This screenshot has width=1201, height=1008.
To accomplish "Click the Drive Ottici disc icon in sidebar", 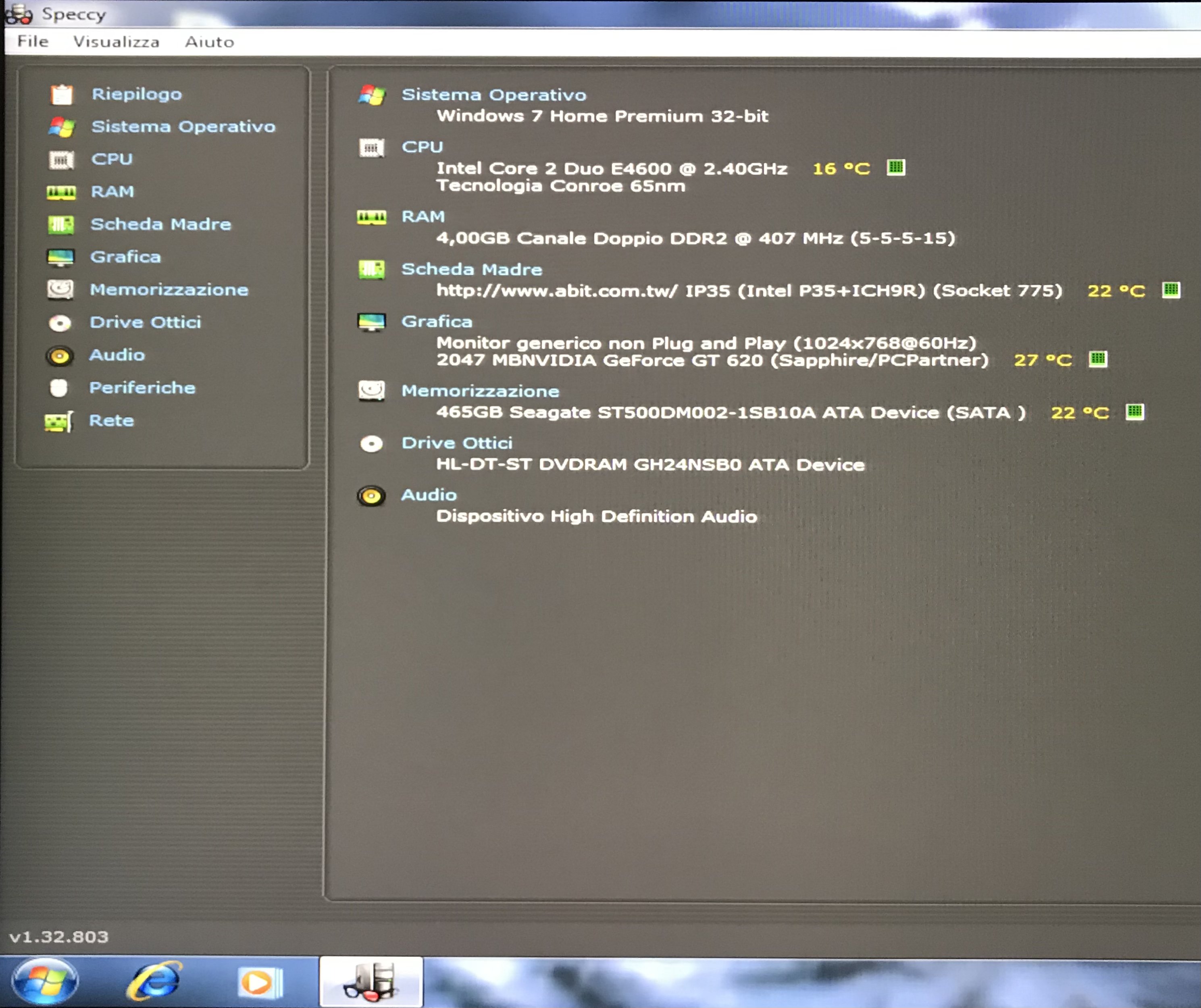I will (60, 323).
